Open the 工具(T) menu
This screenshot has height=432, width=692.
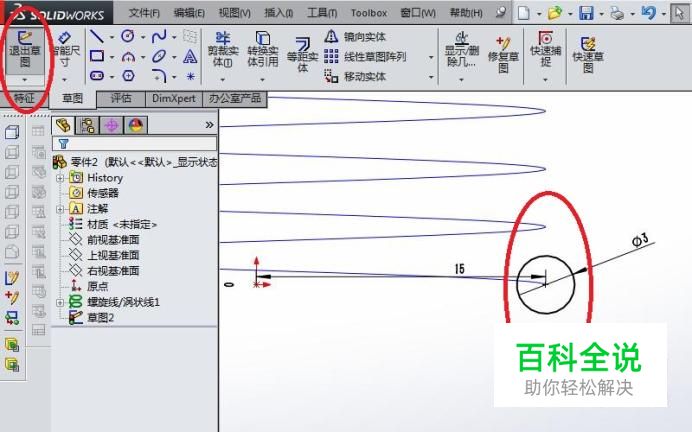click(x=322, y=13)
